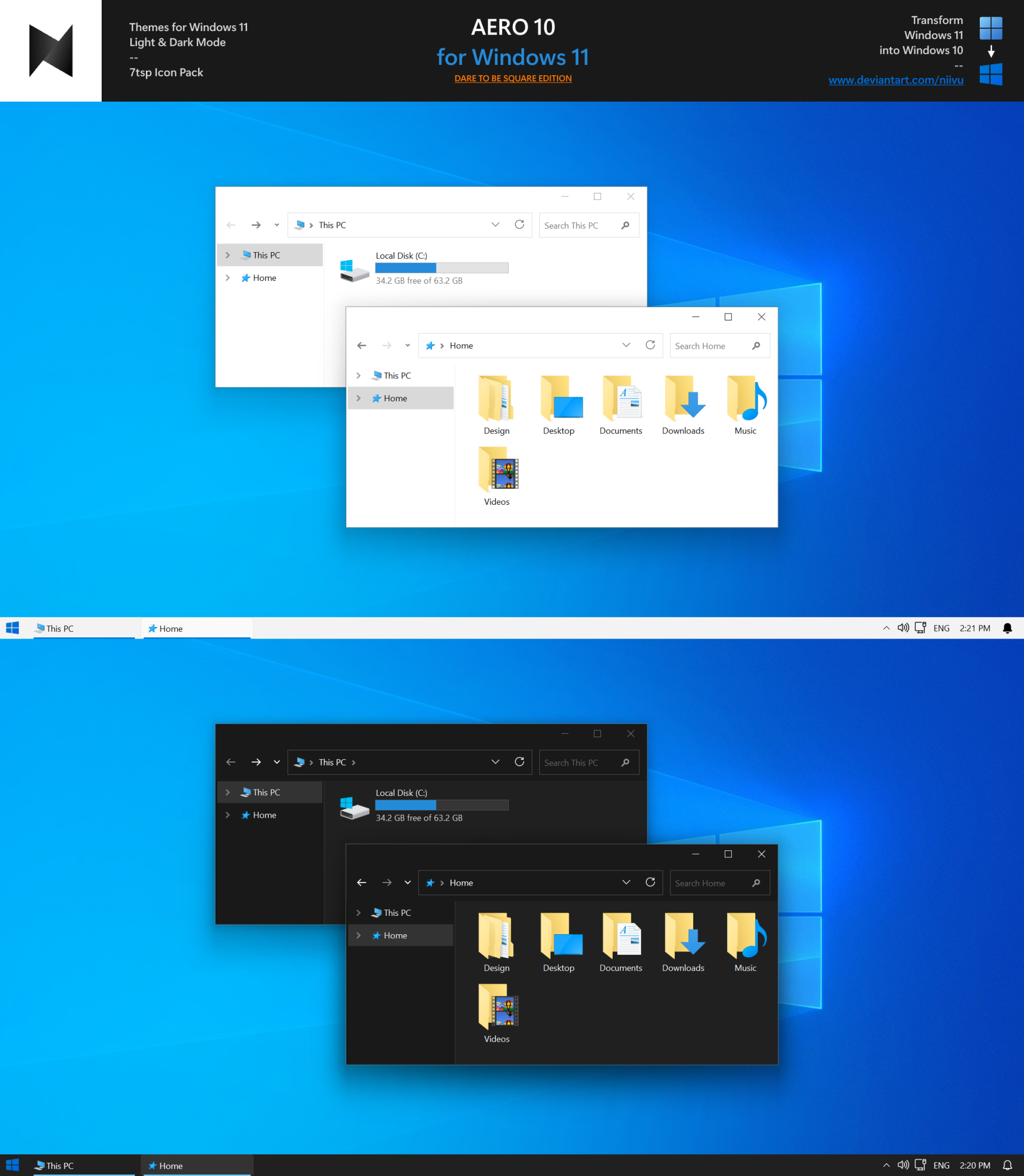Click the volume icon in the light taskbar
The height and width of the screenshot is (1176, 1024).
[903, 628]
